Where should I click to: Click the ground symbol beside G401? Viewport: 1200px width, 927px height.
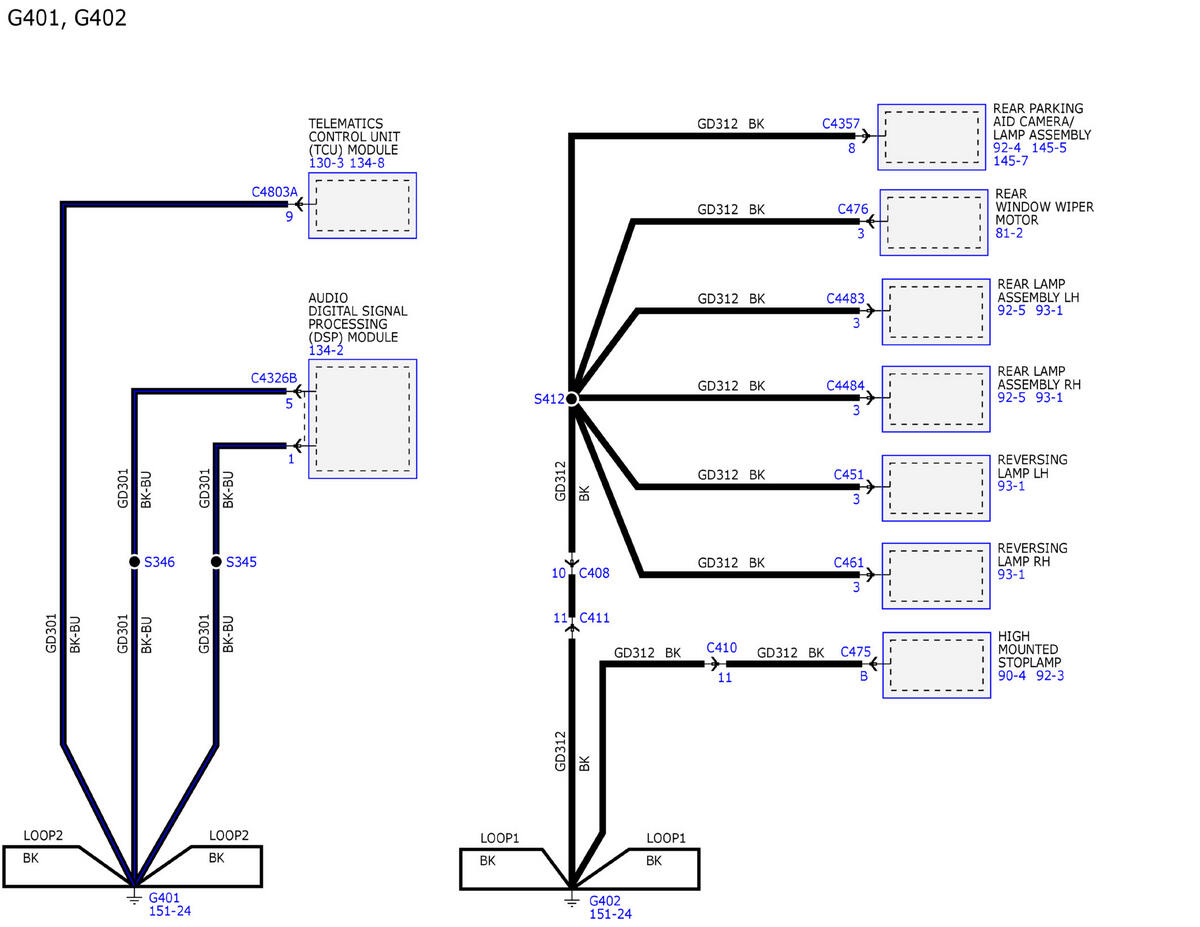pyautogui.click(x=134, y=897)
